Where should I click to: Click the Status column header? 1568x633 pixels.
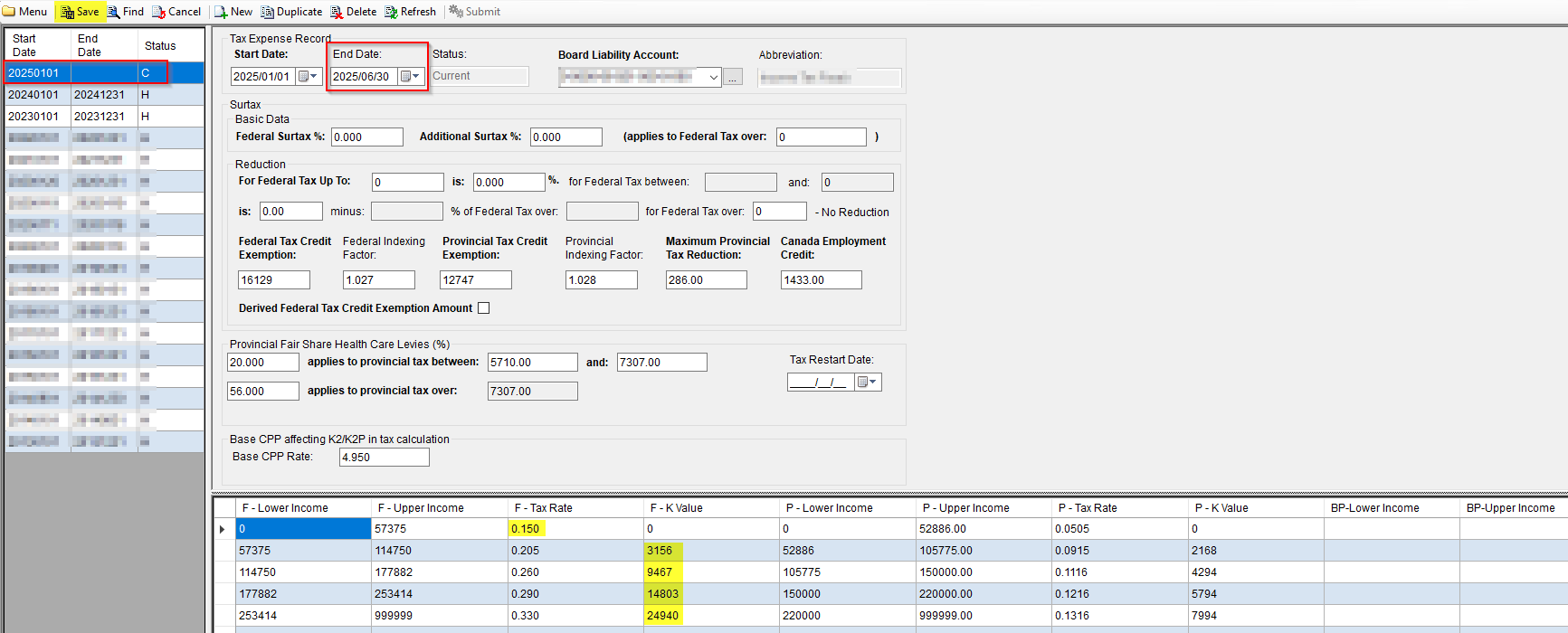(x=171, y=45)
